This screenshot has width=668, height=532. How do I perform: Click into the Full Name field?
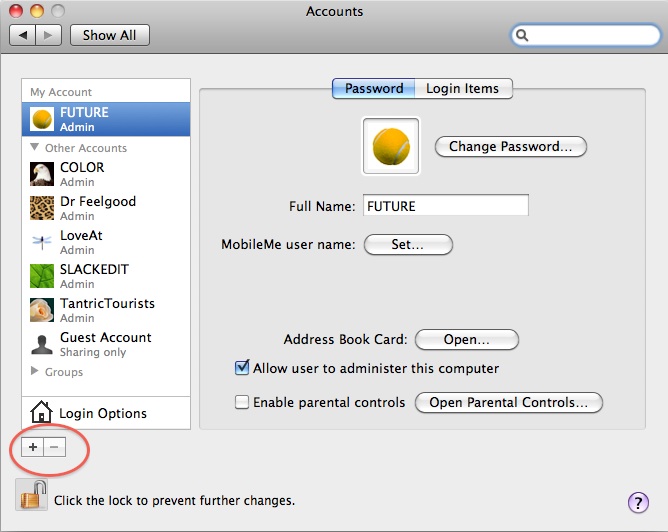point(446,205)
